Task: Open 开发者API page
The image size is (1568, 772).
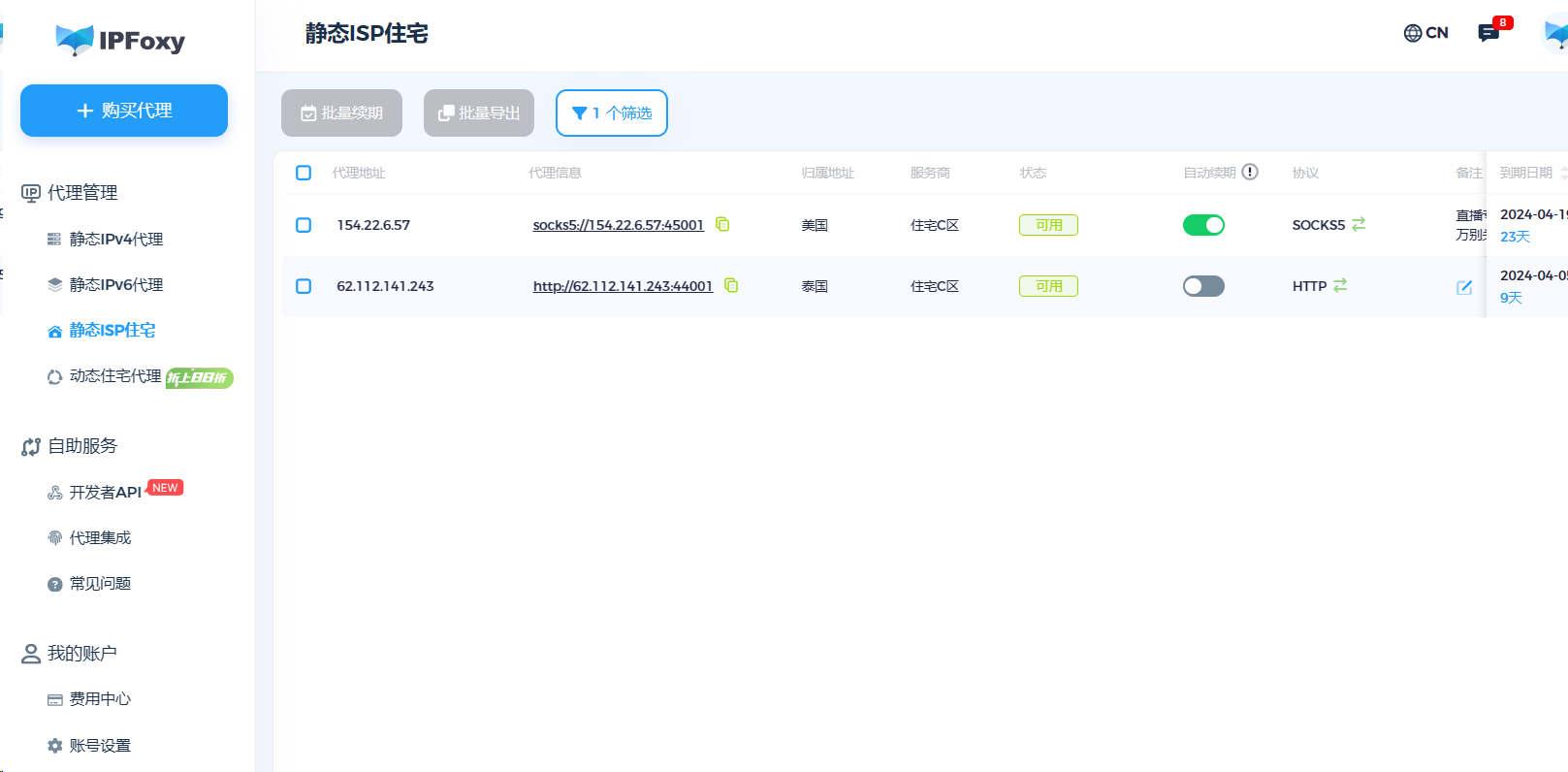Action: coord(105,492)
